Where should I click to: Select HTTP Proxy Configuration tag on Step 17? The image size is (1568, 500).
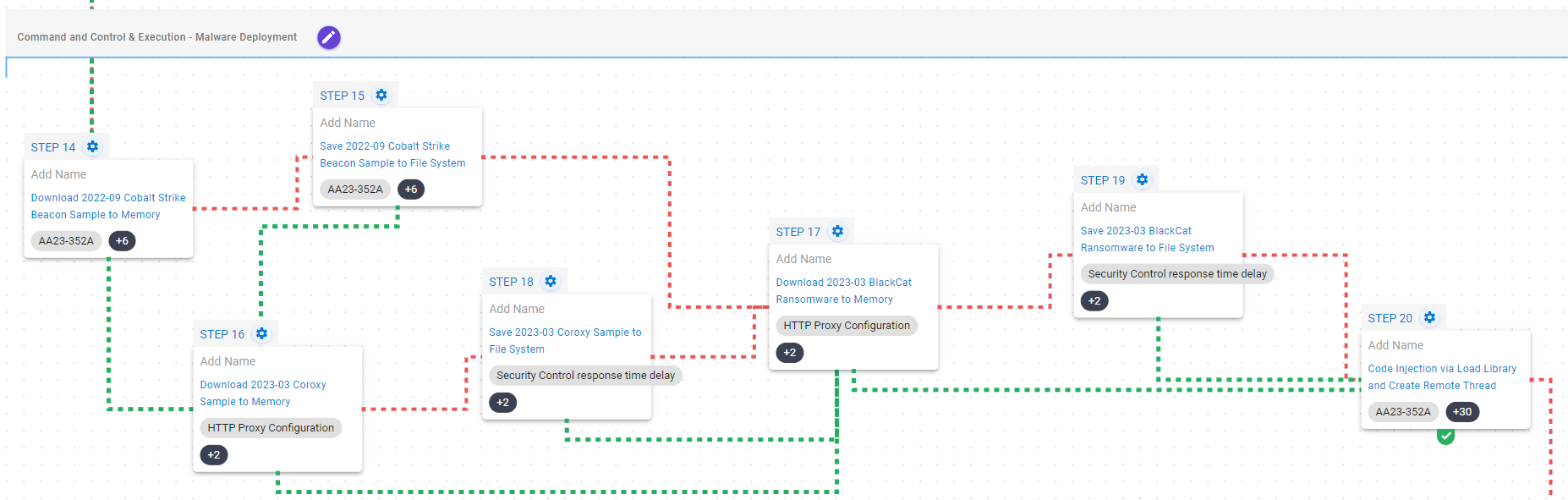click(x=846, y=326)
